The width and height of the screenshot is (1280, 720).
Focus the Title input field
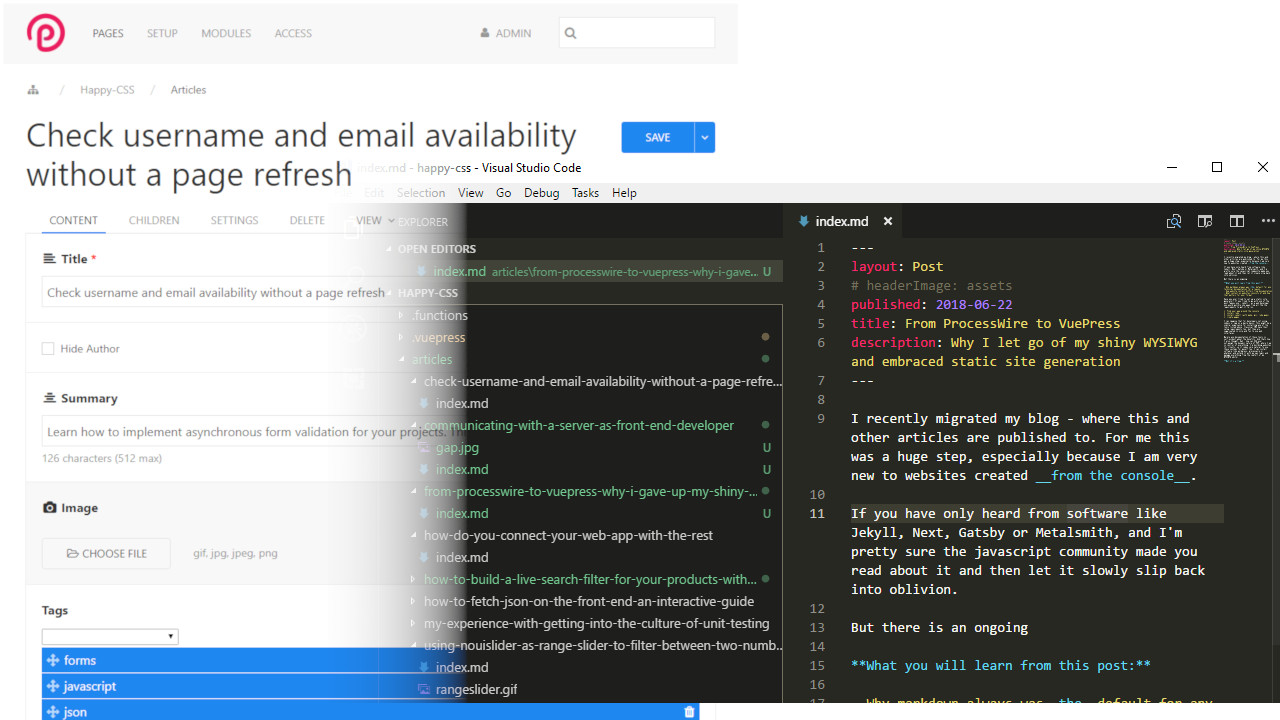click(x=215, y=293)
